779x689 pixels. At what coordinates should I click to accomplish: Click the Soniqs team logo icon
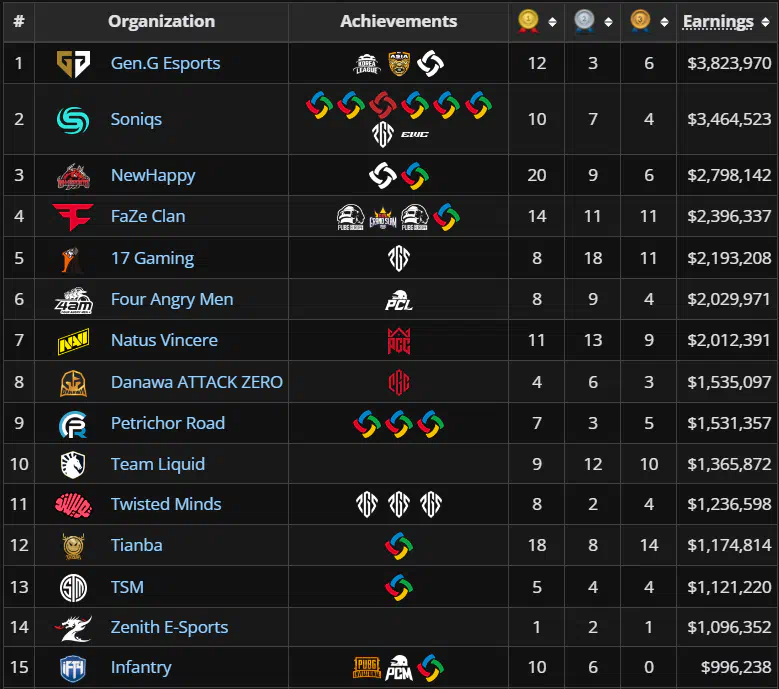coord(73,120)
